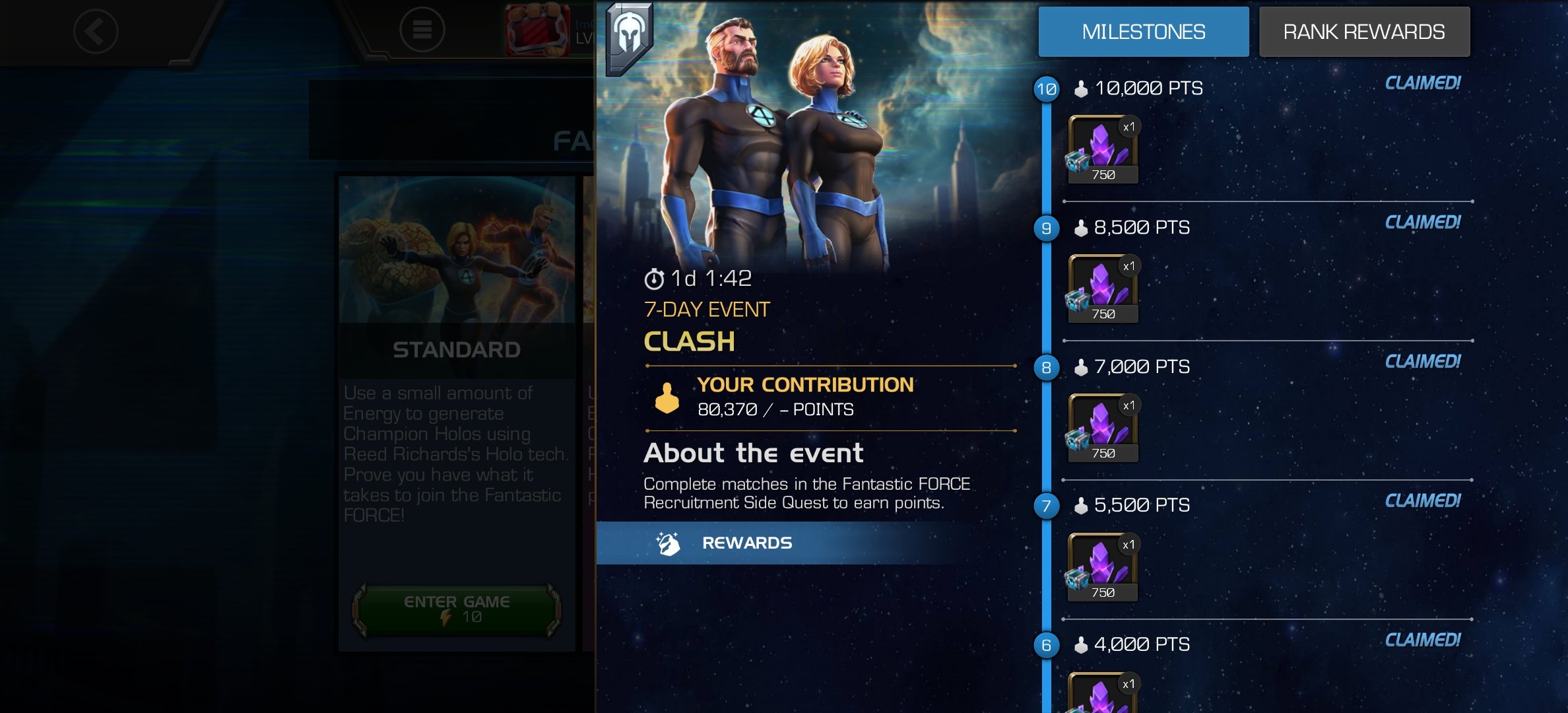Image resolution: width=1568 pixels, height=713 pixels.
Task: Switch to the Rank Rewards tab
Action: [1364, 32]
